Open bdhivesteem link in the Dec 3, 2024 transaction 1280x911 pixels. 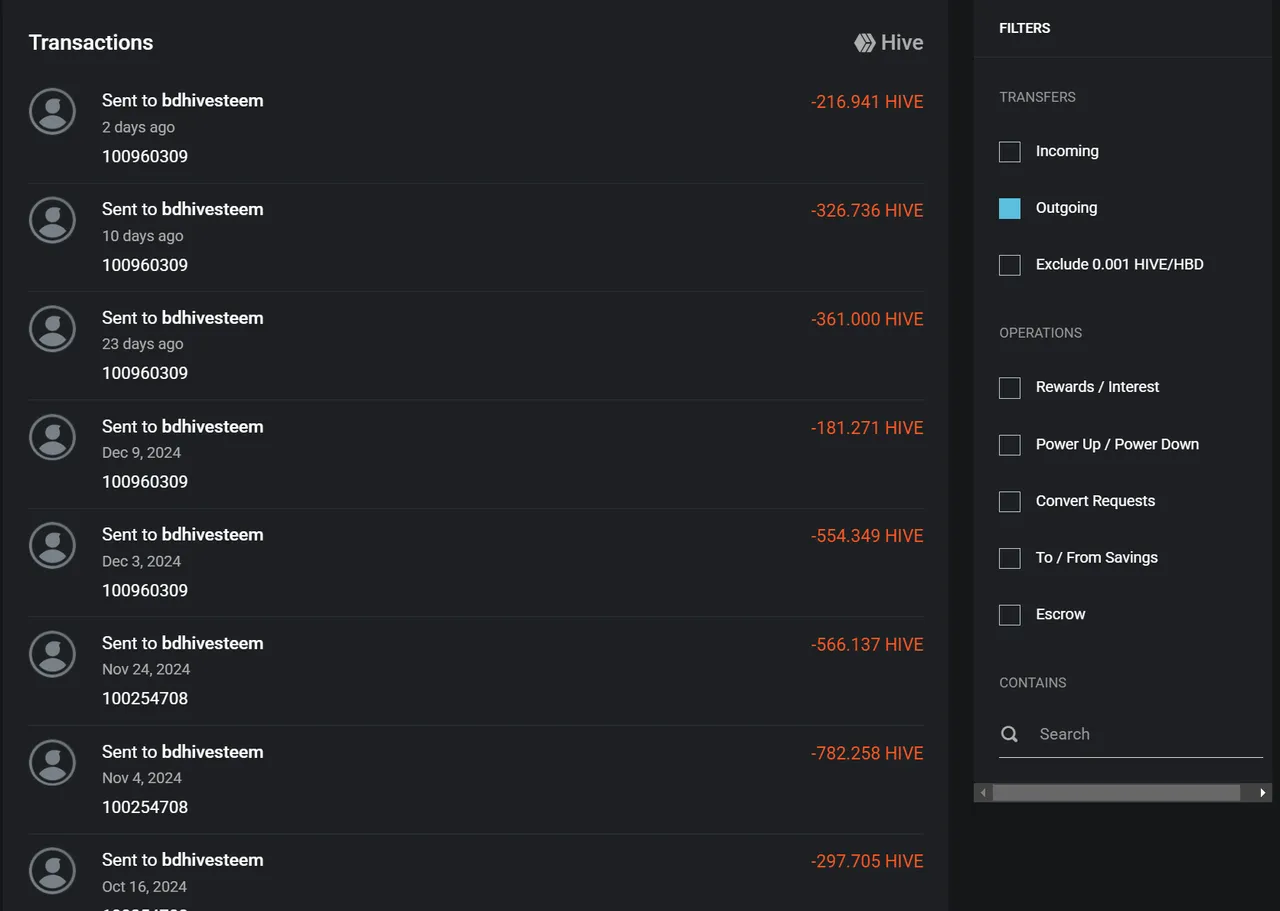[x=213, y=534]
